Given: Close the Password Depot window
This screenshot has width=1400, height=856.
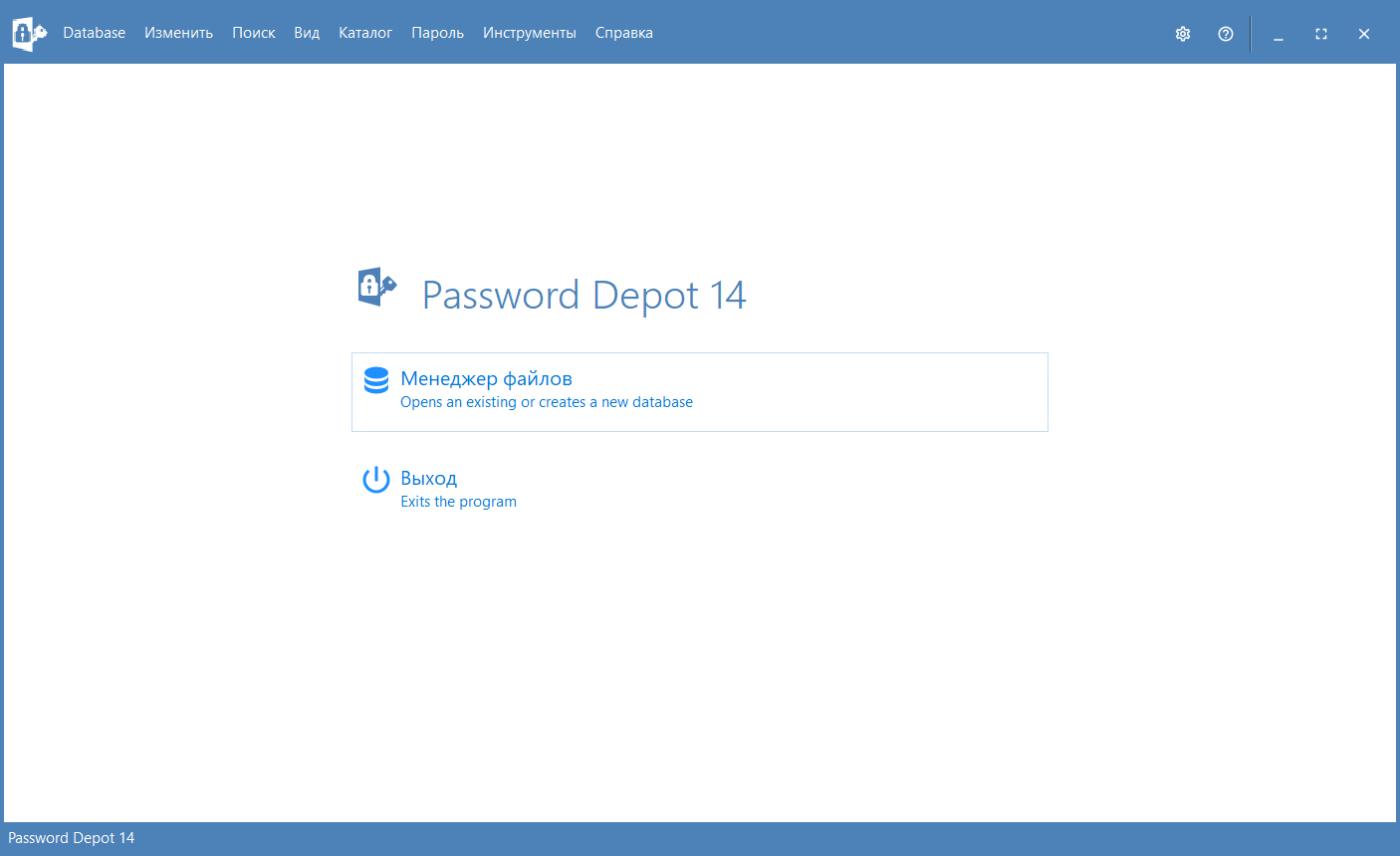Looking at the screenshot, I should pyautogui.click(x=1364, y=34).
